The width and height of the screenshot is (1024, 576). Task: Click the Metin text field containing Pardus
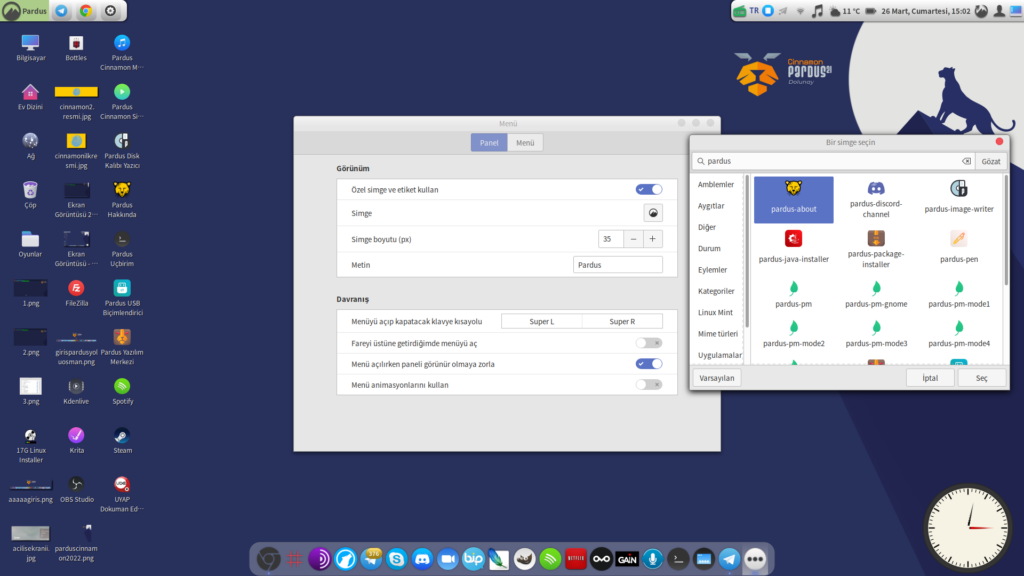pos(618,264)
